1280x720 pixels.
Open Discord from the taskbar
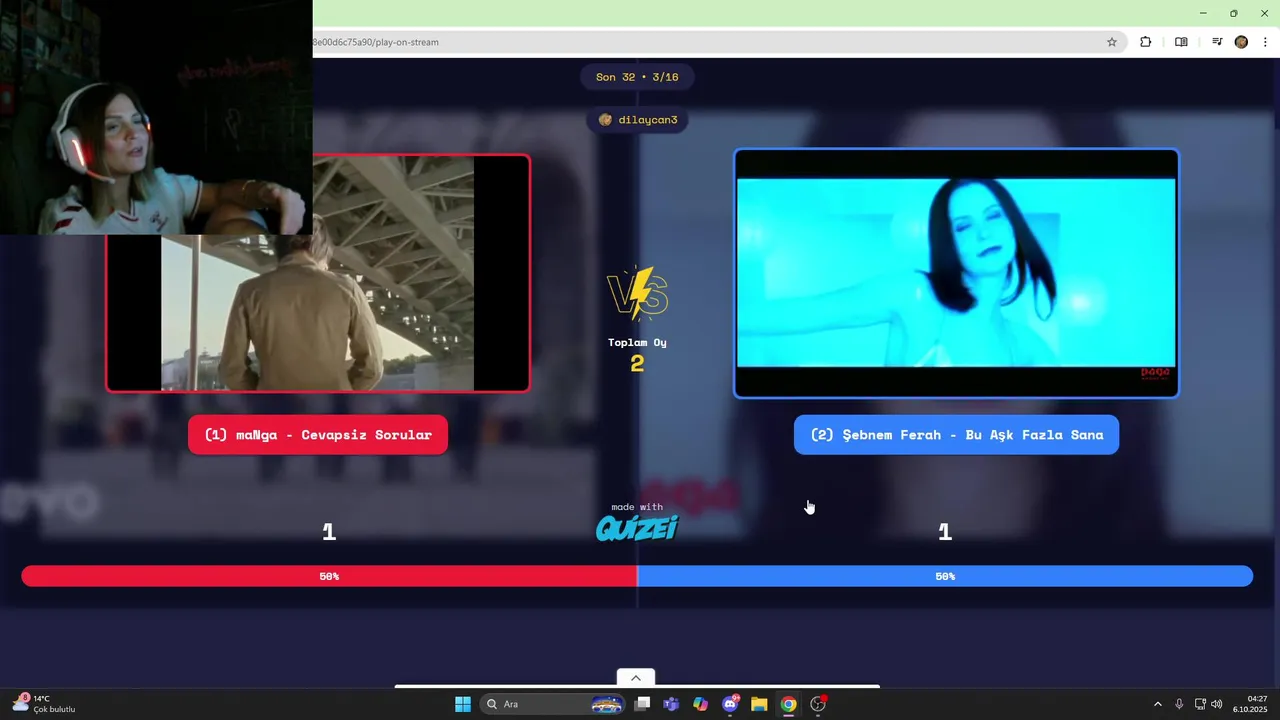tap(730, 704)
